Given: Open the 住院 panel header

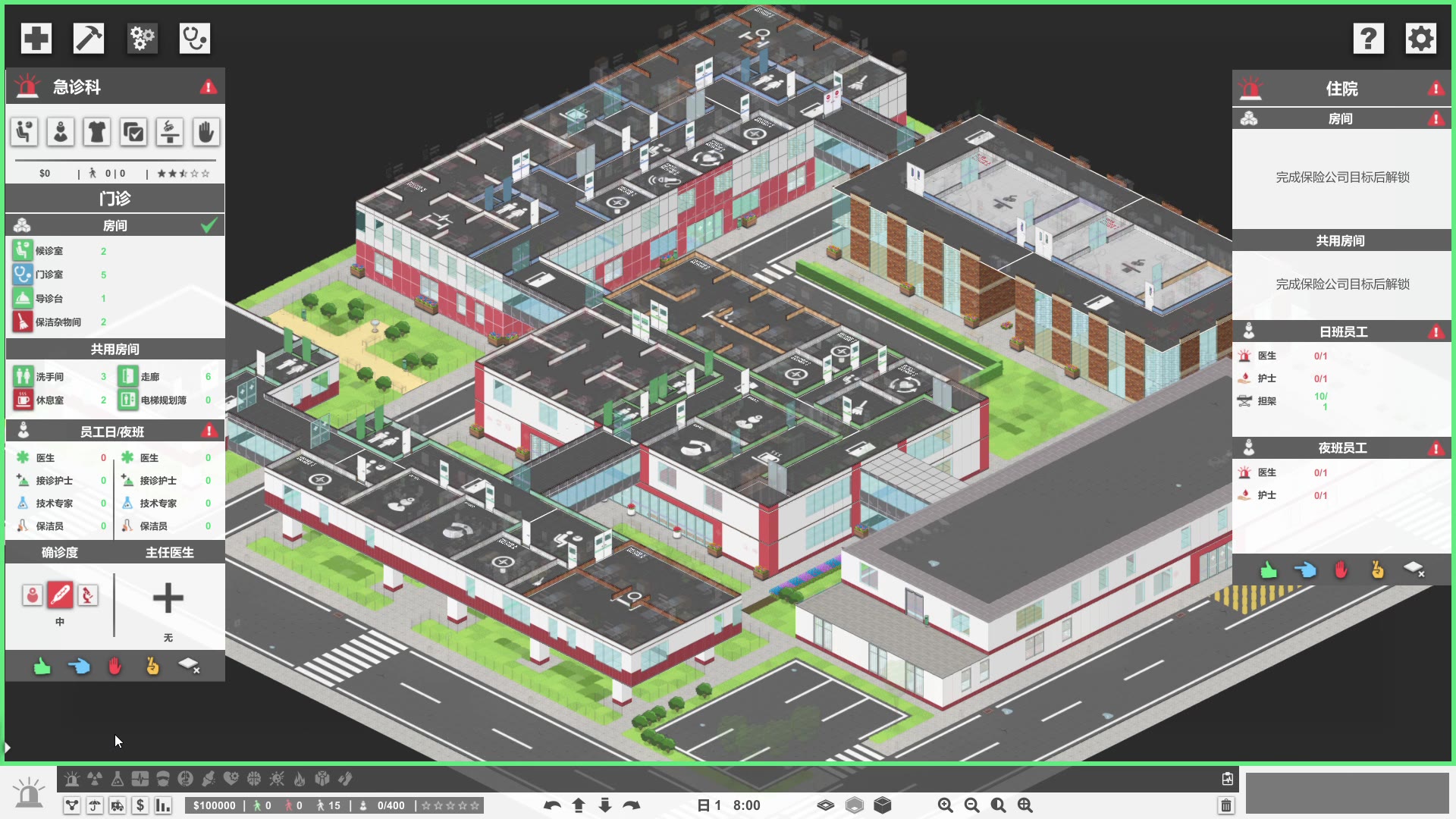Looking at the screenshot, I should point(1341,88).
